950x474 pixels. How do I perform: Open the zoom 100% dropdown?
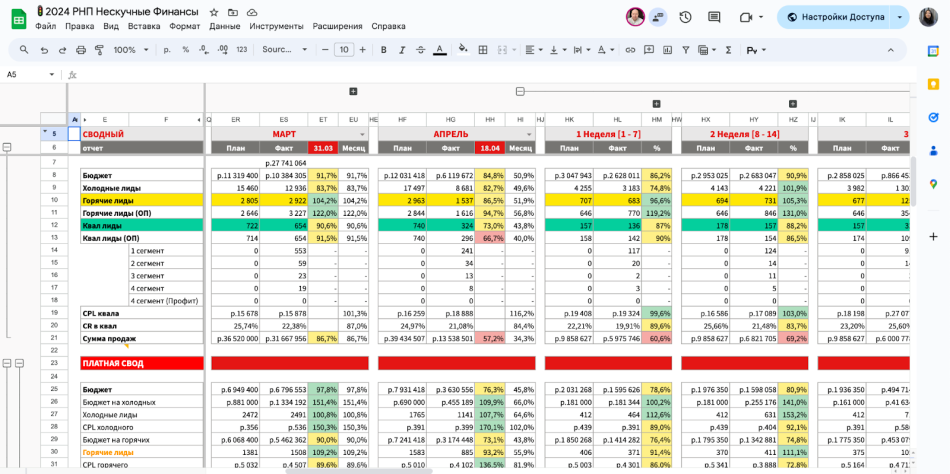pos(130,50)
